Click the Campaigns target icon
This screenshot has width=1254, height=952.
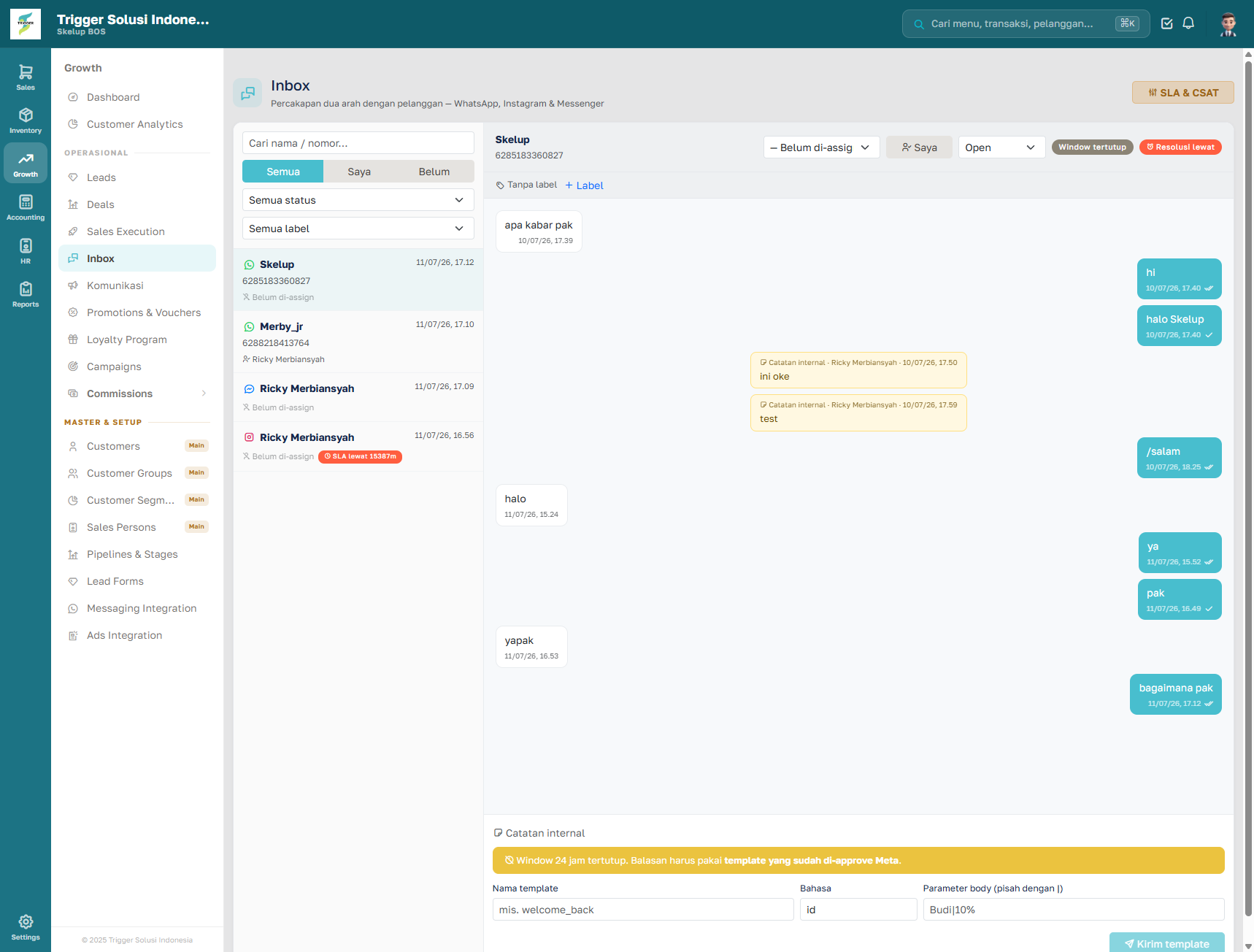pyautogui.click(x=73, y=366)
